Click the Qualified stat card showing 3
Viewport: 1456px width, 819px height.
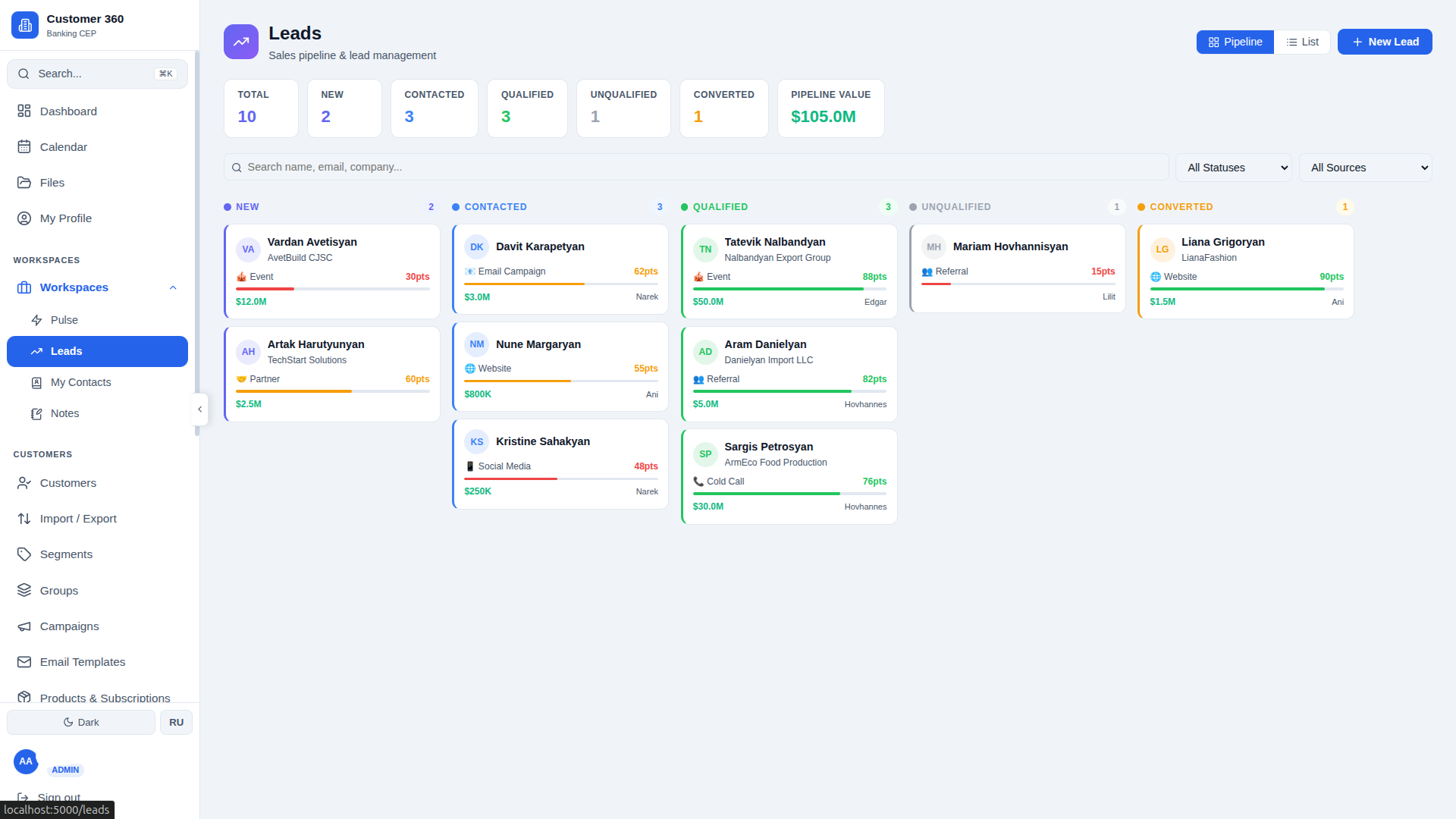pyautogui.click(x=527, y=108)
